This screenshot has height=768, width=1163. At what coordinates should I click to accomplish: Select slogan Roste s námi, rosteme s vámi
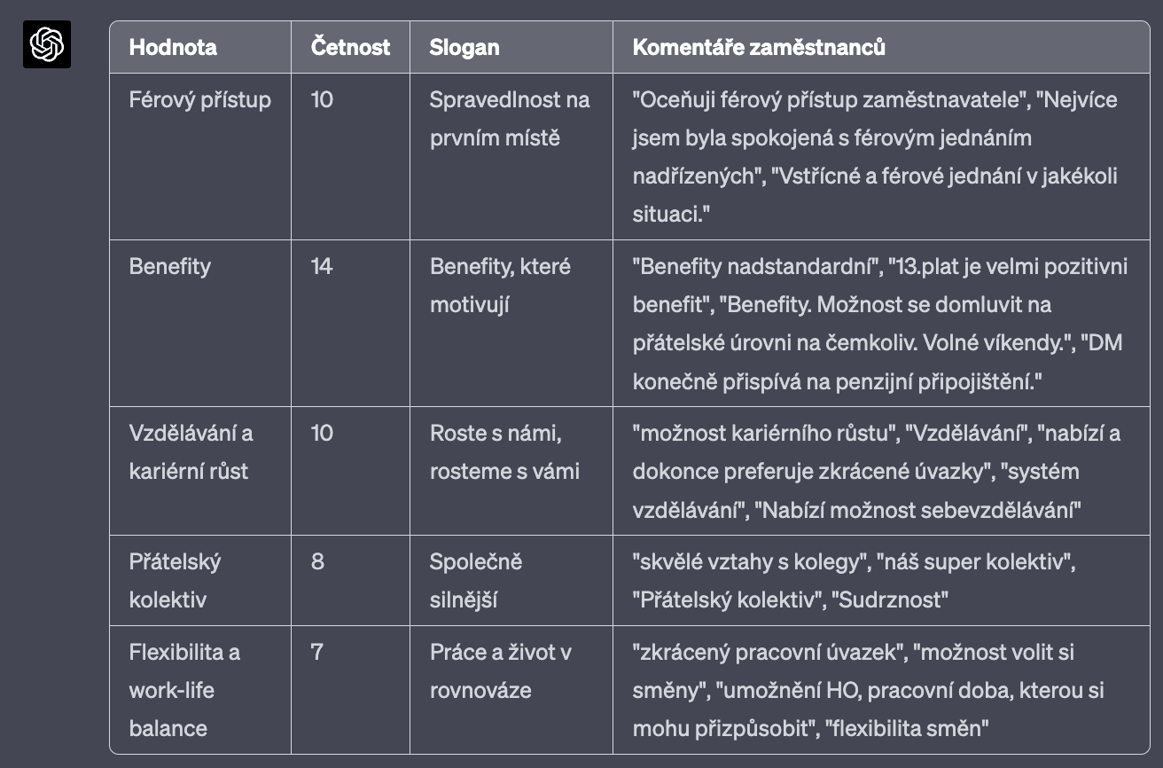coord(504,452)
